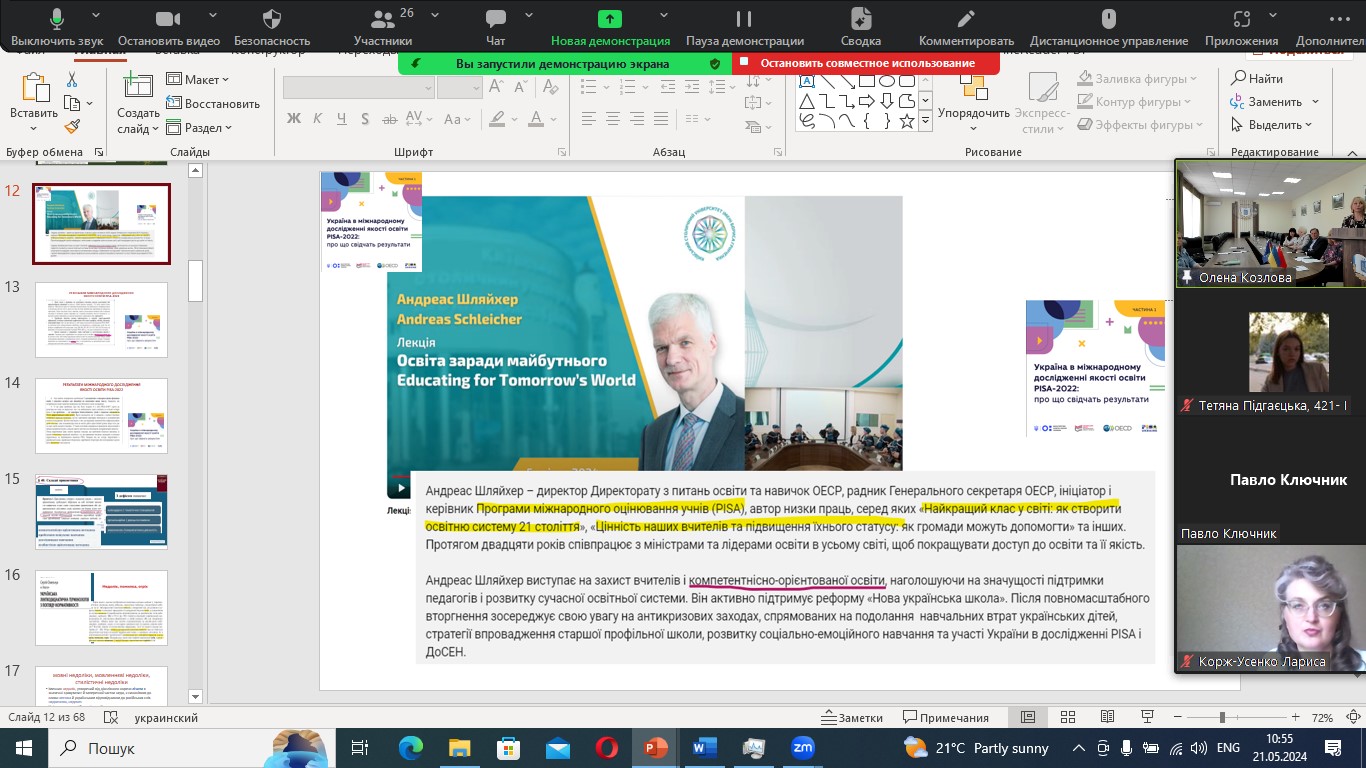
Task: Open the Comments (Примечания) pane
Action: 945,717
